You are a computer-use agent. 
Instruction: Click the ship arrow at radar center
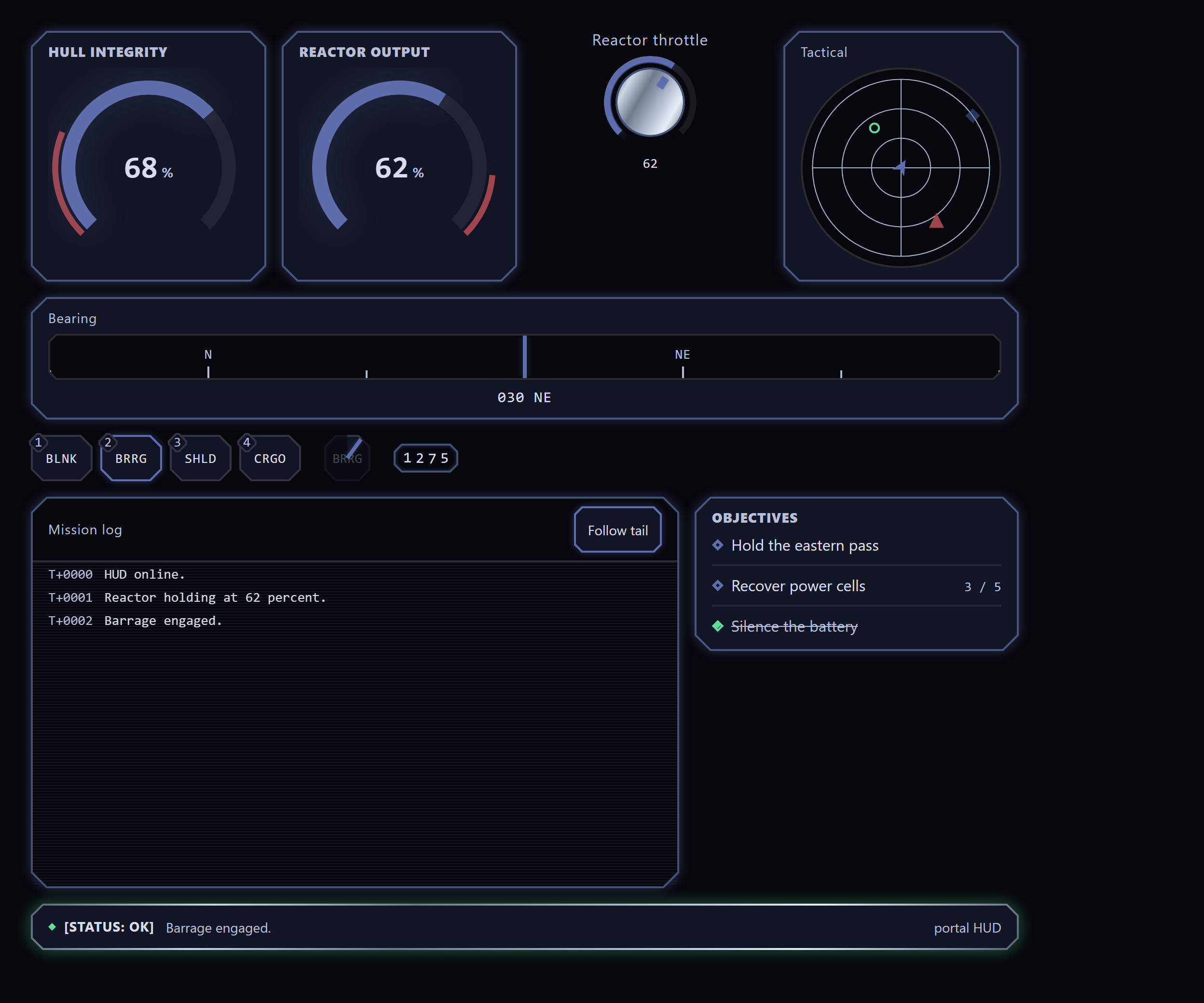[x=900, y=167]
